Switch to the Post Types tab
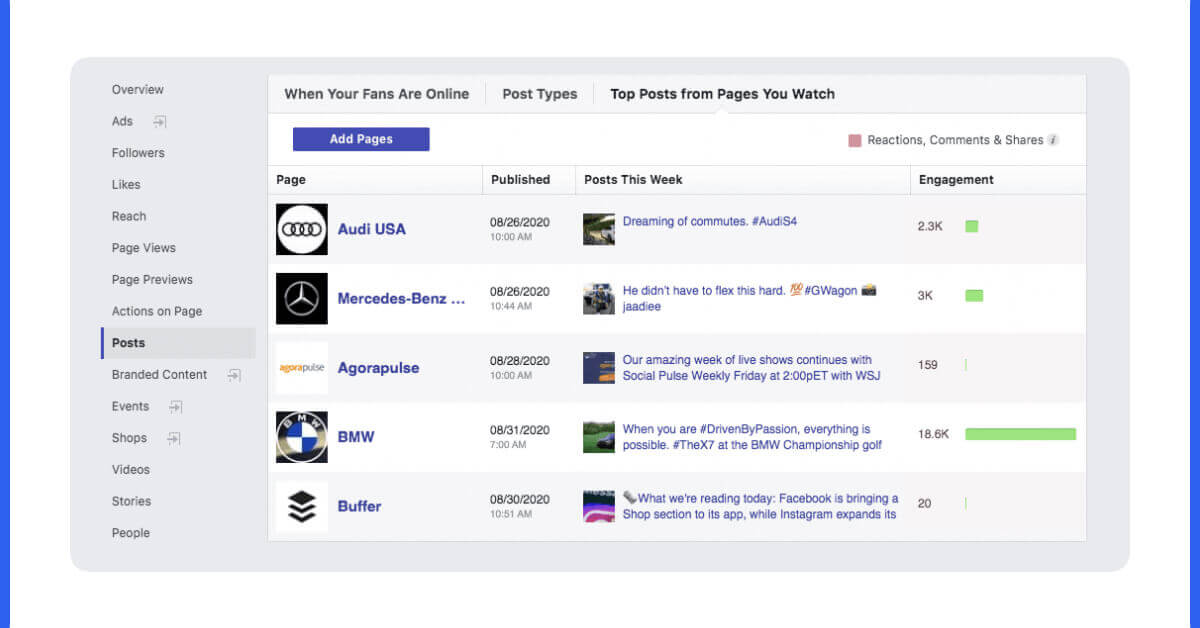The image size is (1200, 628). coord(540,94)
